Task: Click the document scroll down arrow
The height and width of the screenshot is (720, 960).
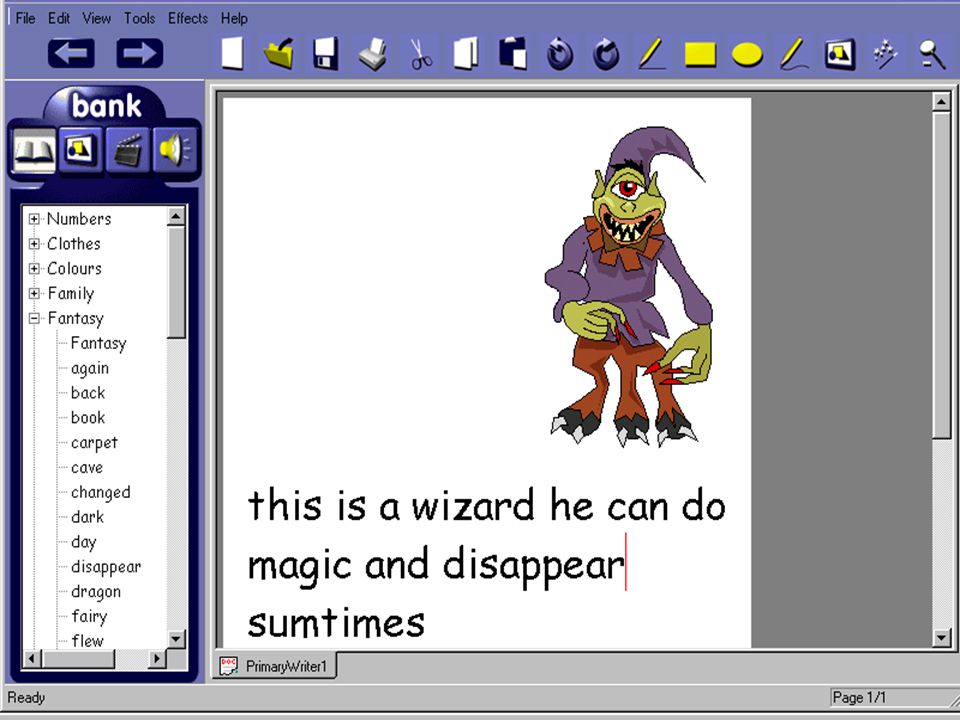Action: [941, 638]
